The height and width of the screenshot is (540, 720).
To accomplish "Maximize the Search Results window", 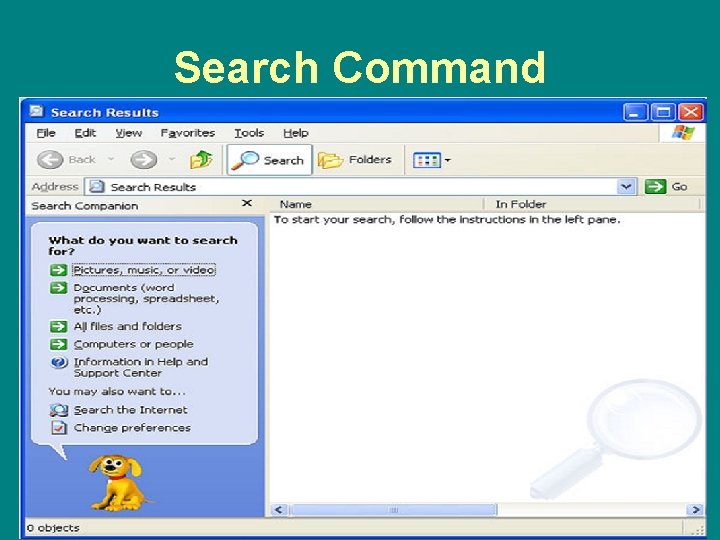I will click(663, 112).
